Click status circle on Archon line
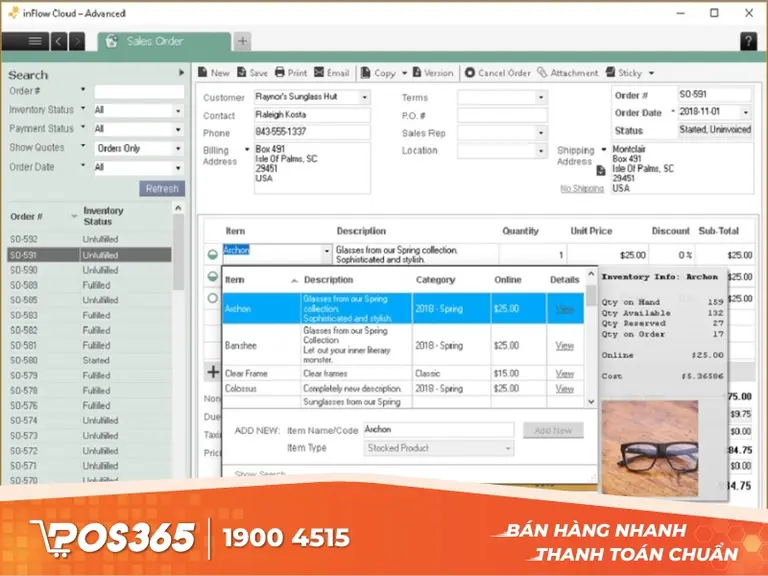This screenshot has height=576, width=768. pos(213,254)
